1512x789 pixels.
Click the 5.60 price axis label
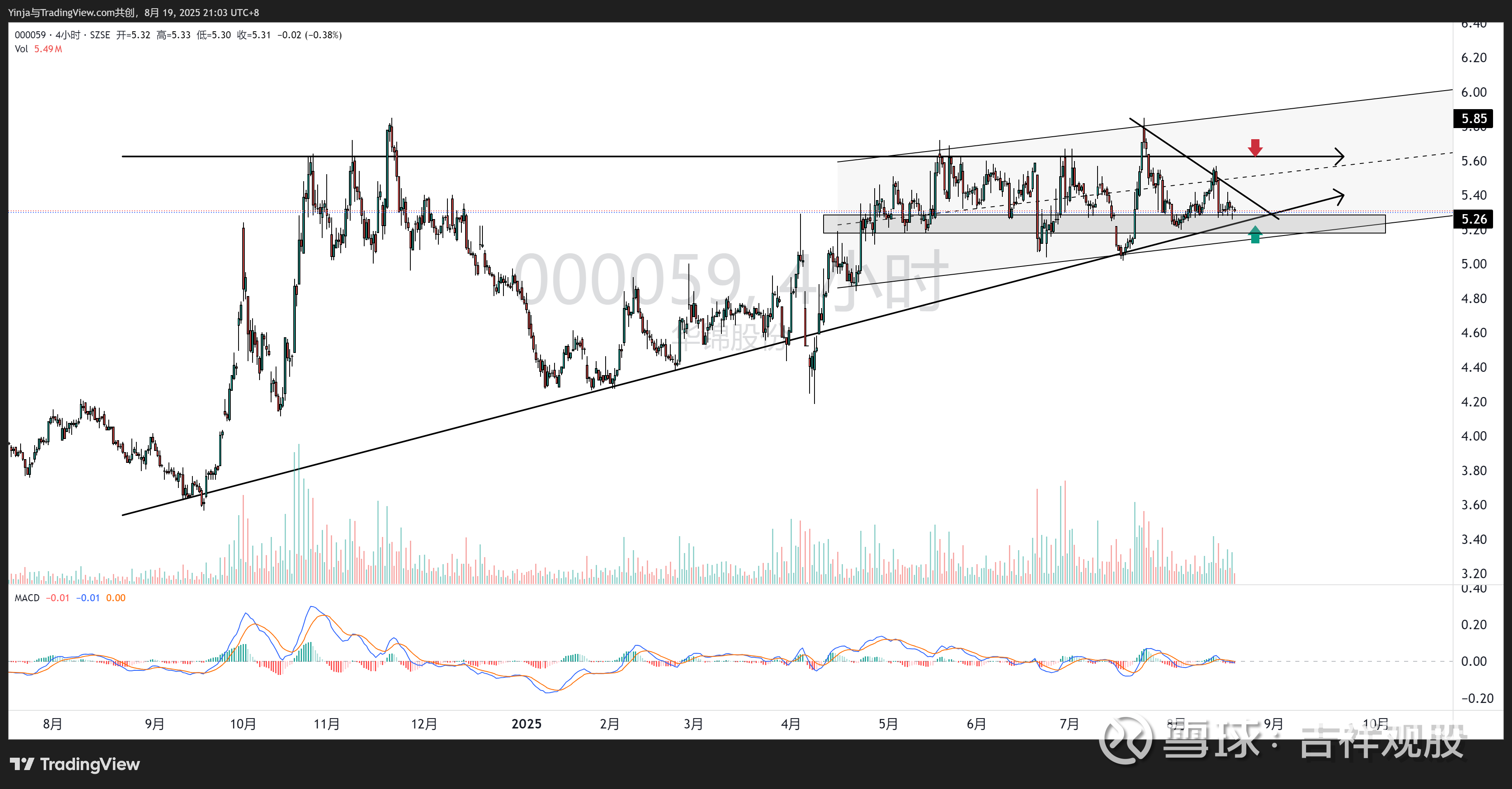[x=1474, y=161]
